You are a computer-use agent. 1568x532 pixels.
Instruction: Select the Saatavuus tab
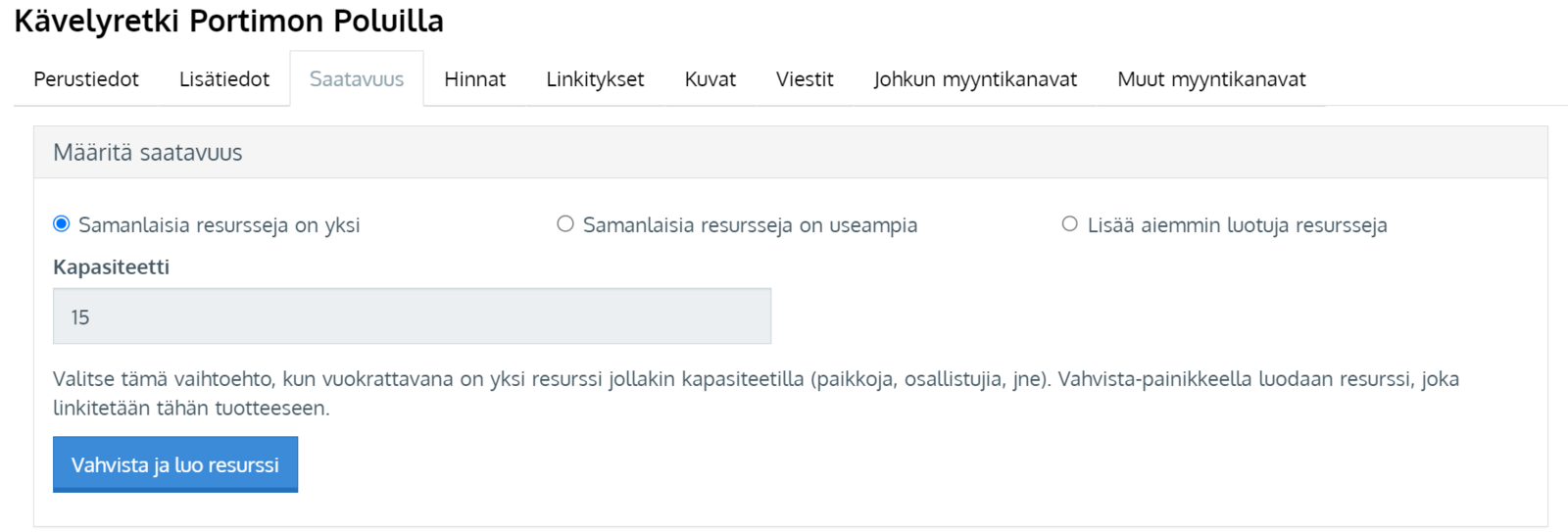click(x=357, y=79)
